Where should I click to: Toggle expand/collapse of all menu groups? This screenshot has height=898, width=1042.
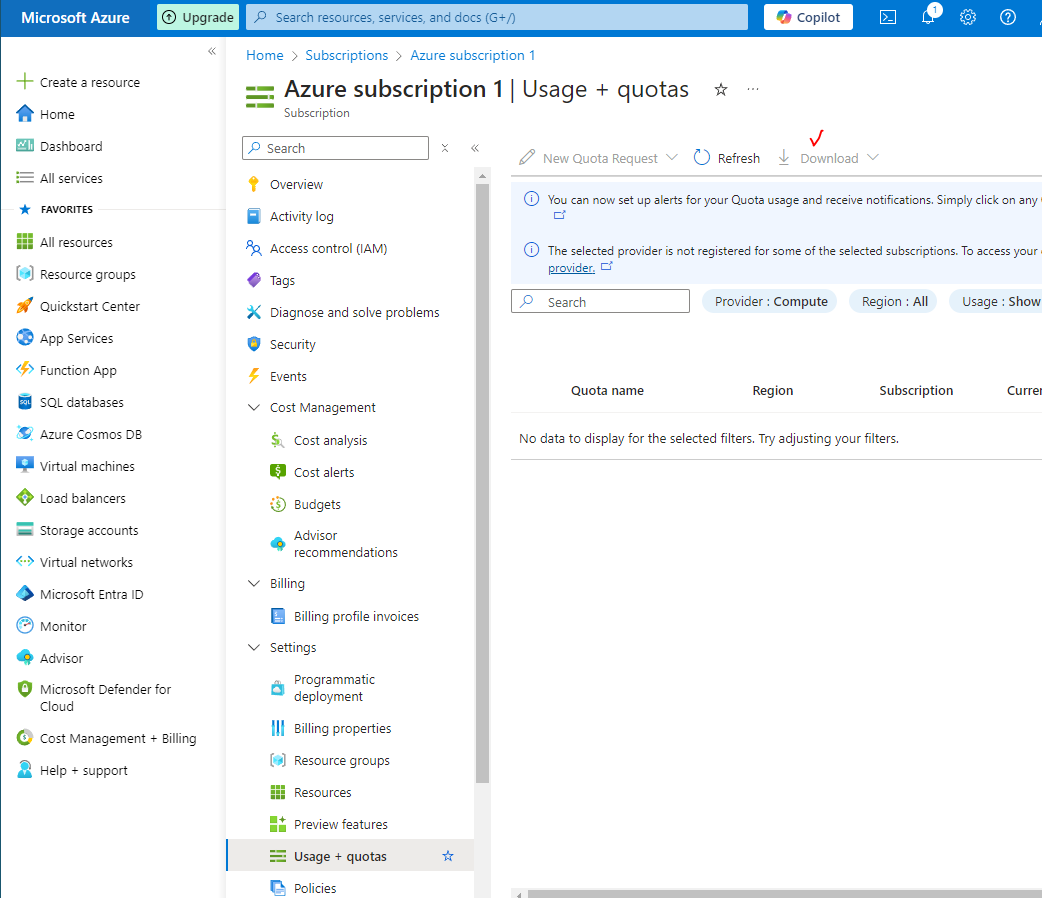445,148
